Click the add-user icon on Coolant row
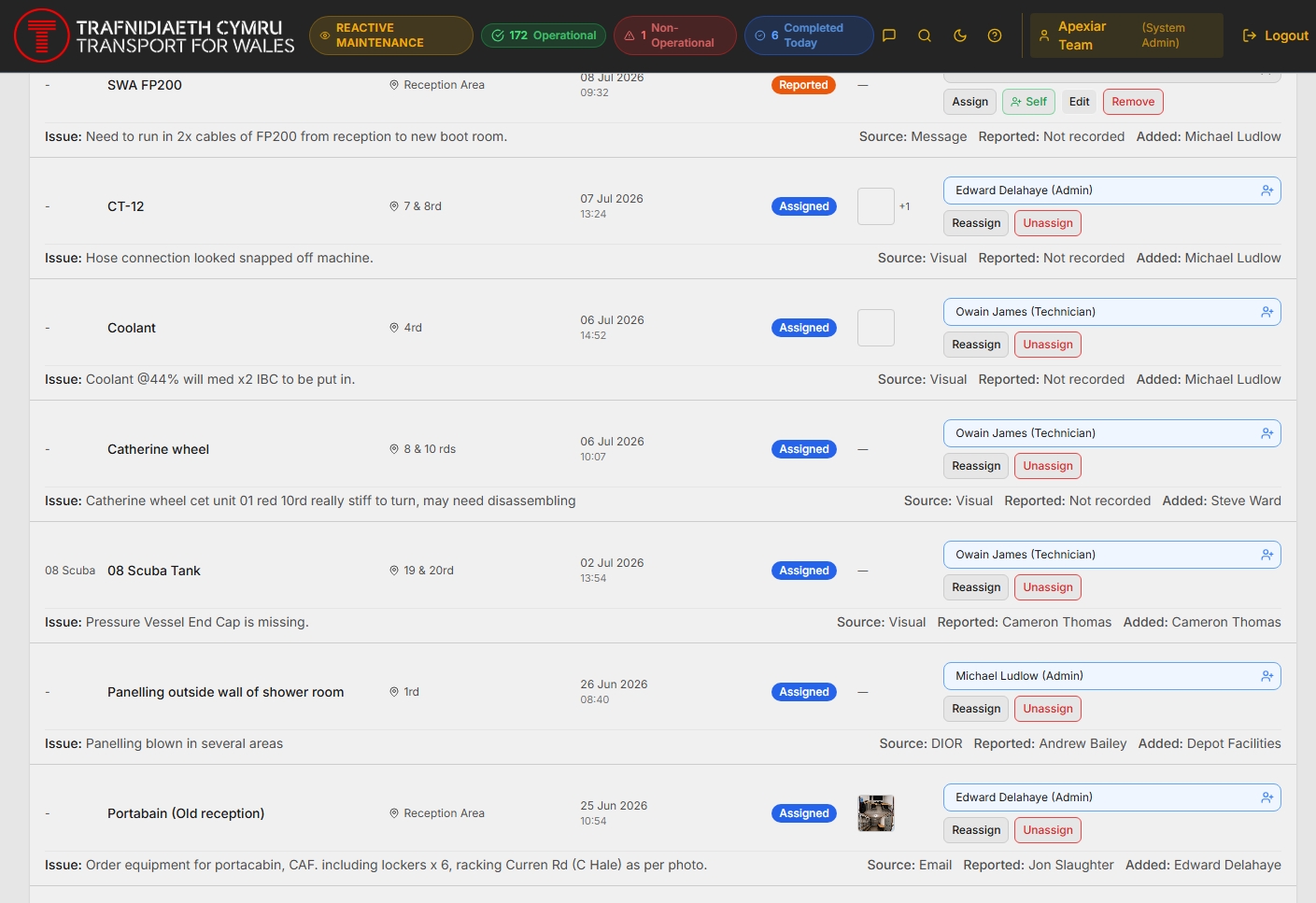The height and width of the screenshot is (903, 1316). [1267, 312]
